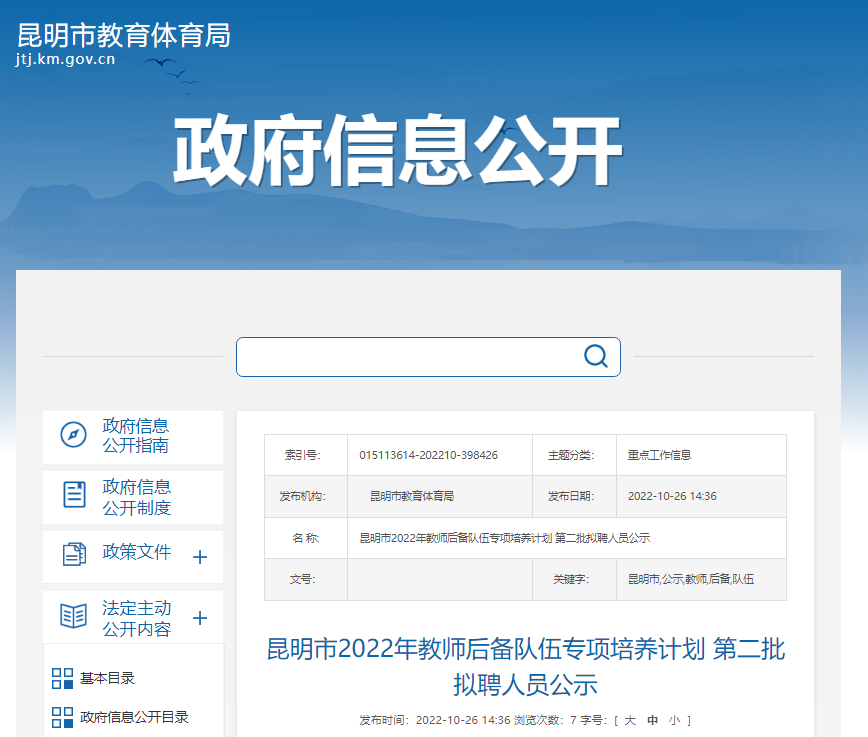Expand the 政策文件 section with plus sign

pos(199,557)
